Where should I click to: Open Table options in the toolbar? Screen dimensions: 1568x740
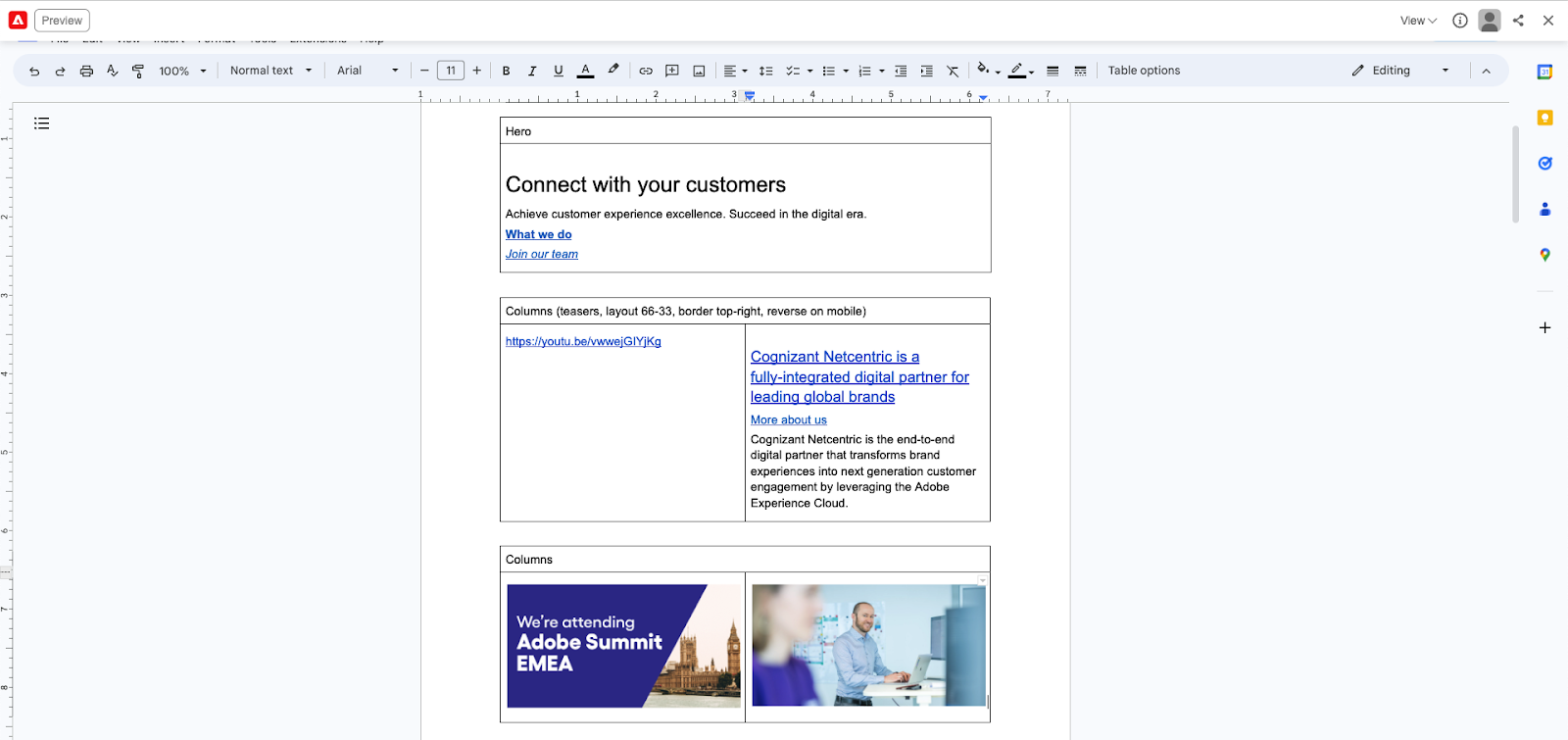[x=1144, y=71]
